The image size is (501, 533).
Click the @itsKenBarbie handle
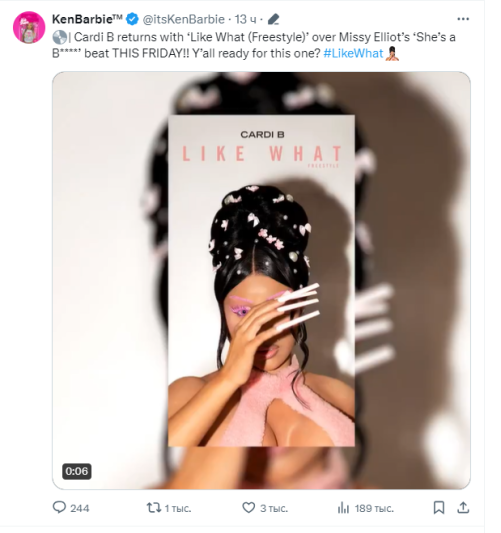(x=184, y=19)
